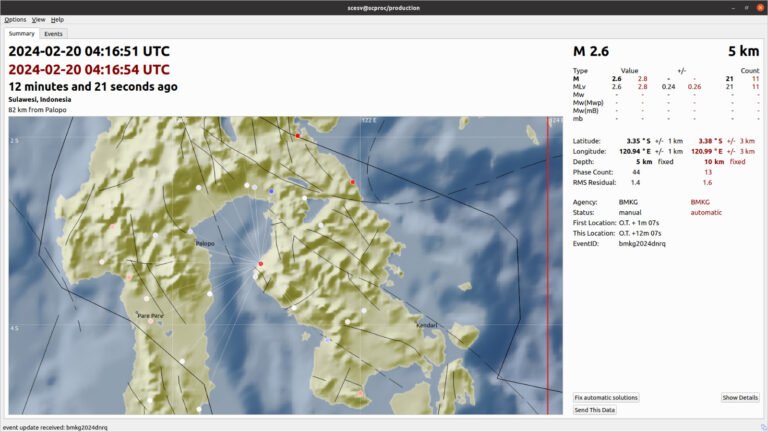
Task: Click the red automatic longitude 120.99 ° E
Action: [707, 151]
